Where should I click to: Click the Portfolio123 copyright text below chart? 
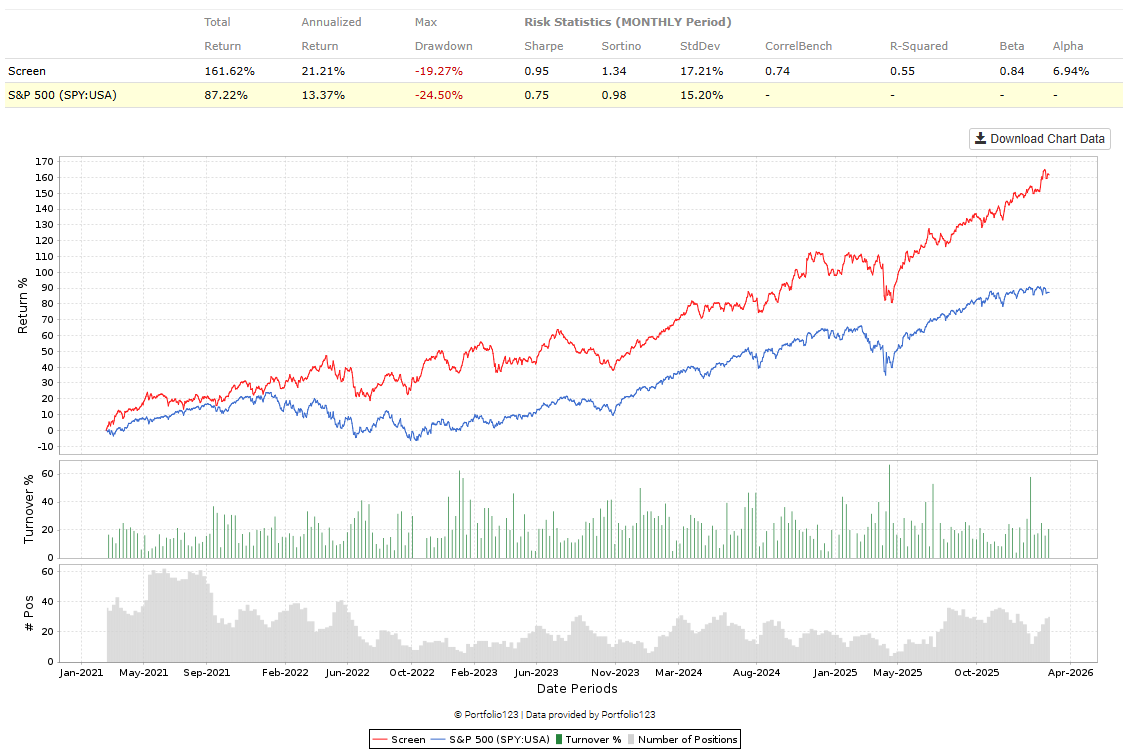(554, 715)
